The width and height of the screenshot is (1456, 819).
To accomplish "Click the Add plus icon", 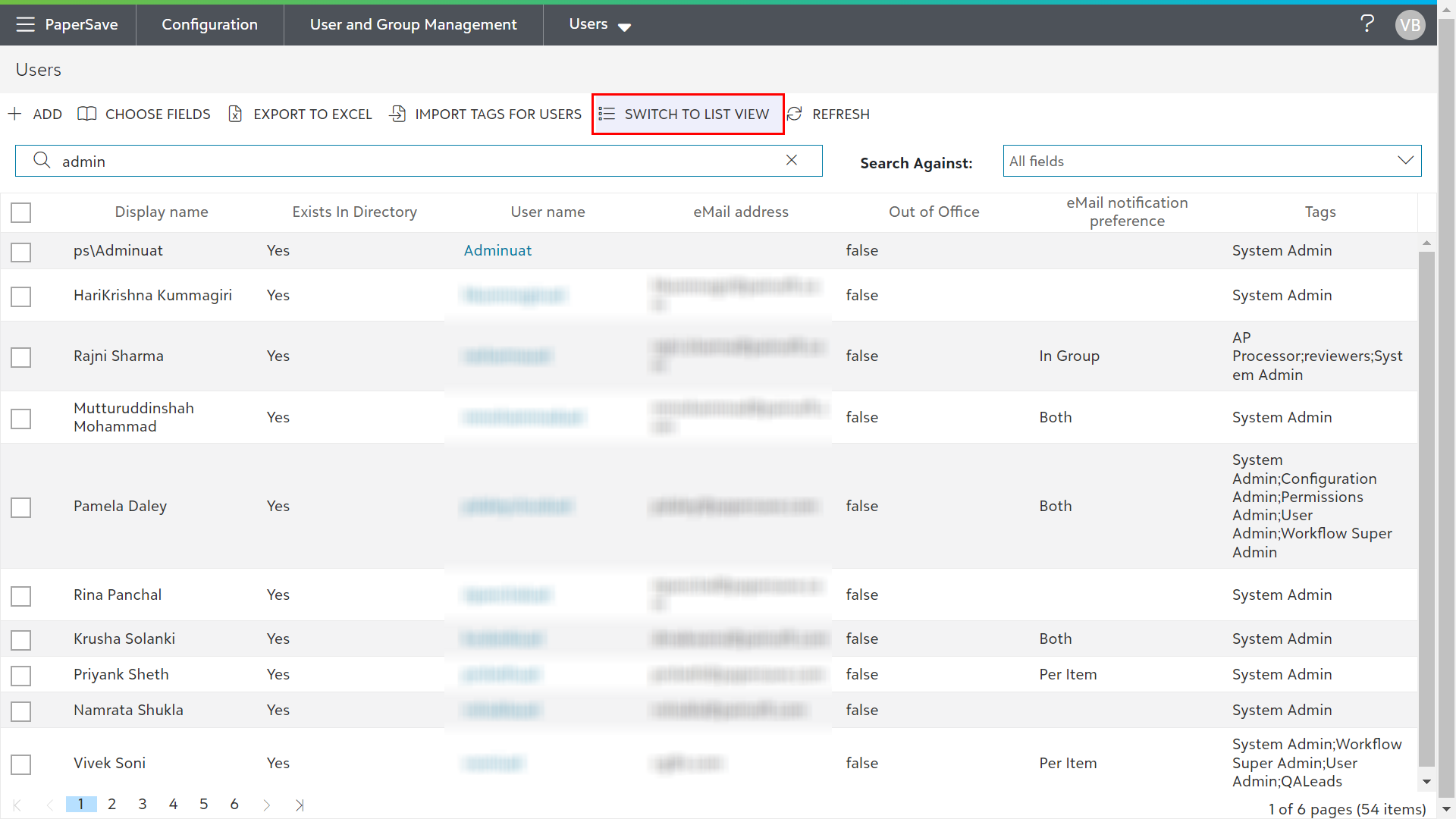I will 14,114.
